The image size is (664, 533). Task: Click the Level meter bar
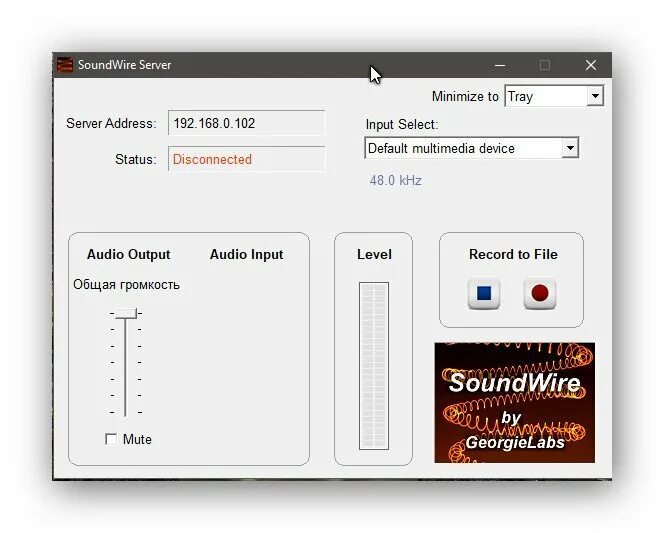pyautogui.click(x=374, y=366)
